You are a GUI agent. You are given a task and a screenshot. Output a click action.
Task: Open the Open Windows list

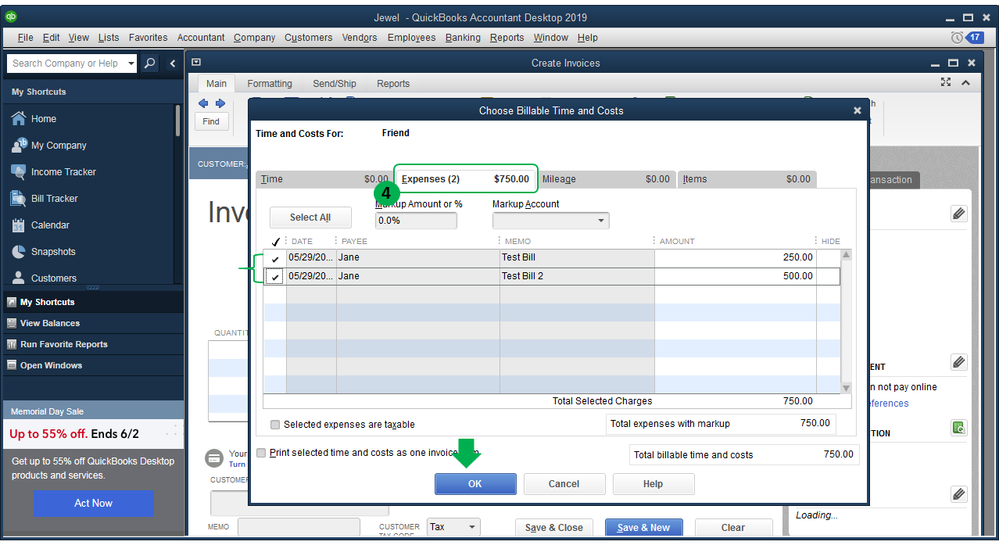click(x=50, y=365)
